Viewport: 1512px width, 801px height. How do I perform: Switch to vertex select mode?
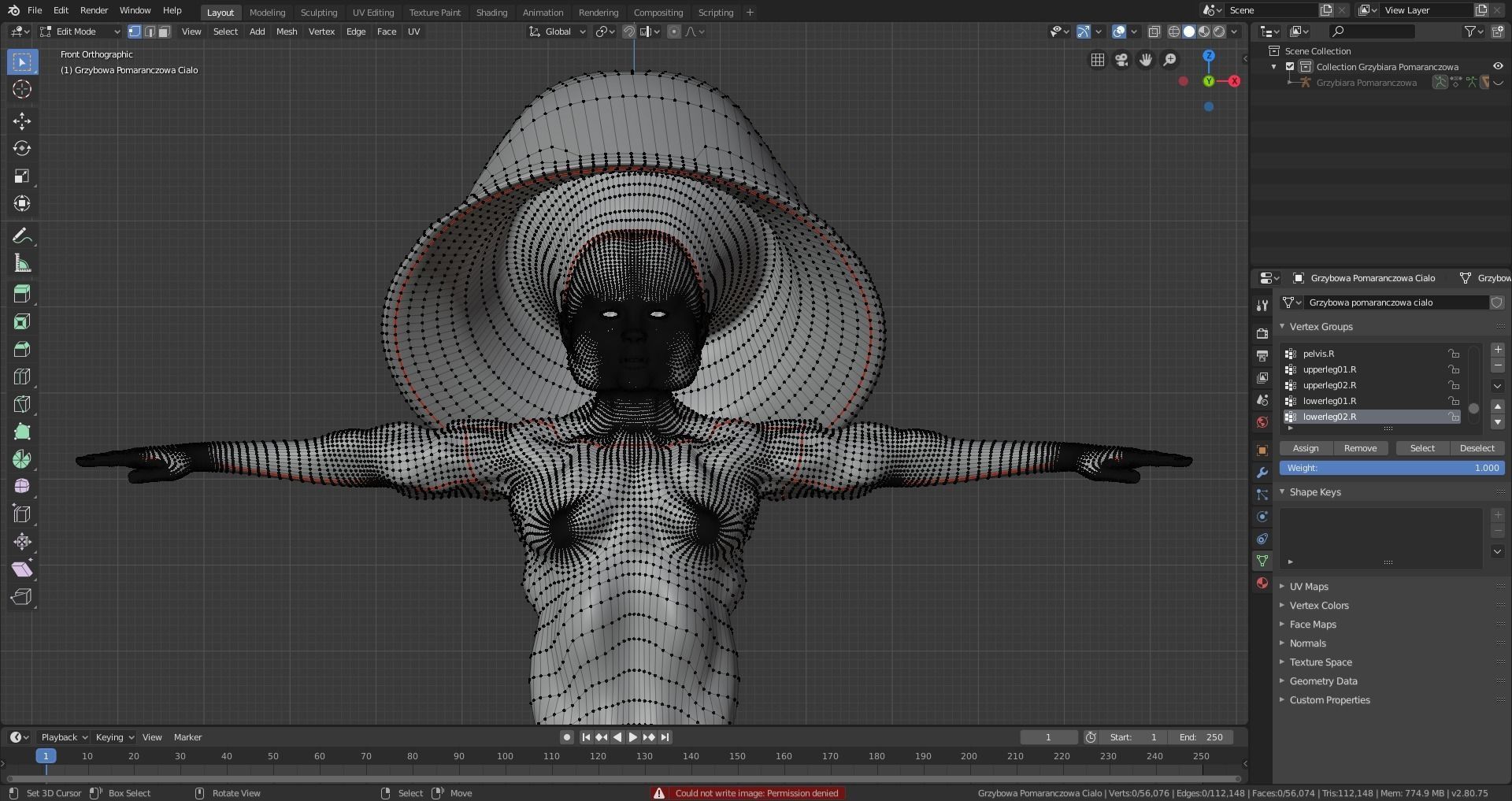coord(135,32)
